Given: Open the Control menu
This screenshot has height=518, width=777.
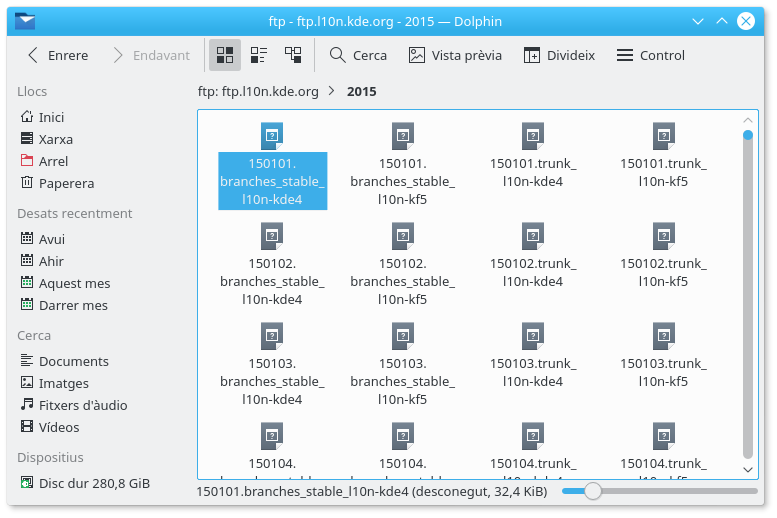Looking at the screenshot, I should pos(650,55).
